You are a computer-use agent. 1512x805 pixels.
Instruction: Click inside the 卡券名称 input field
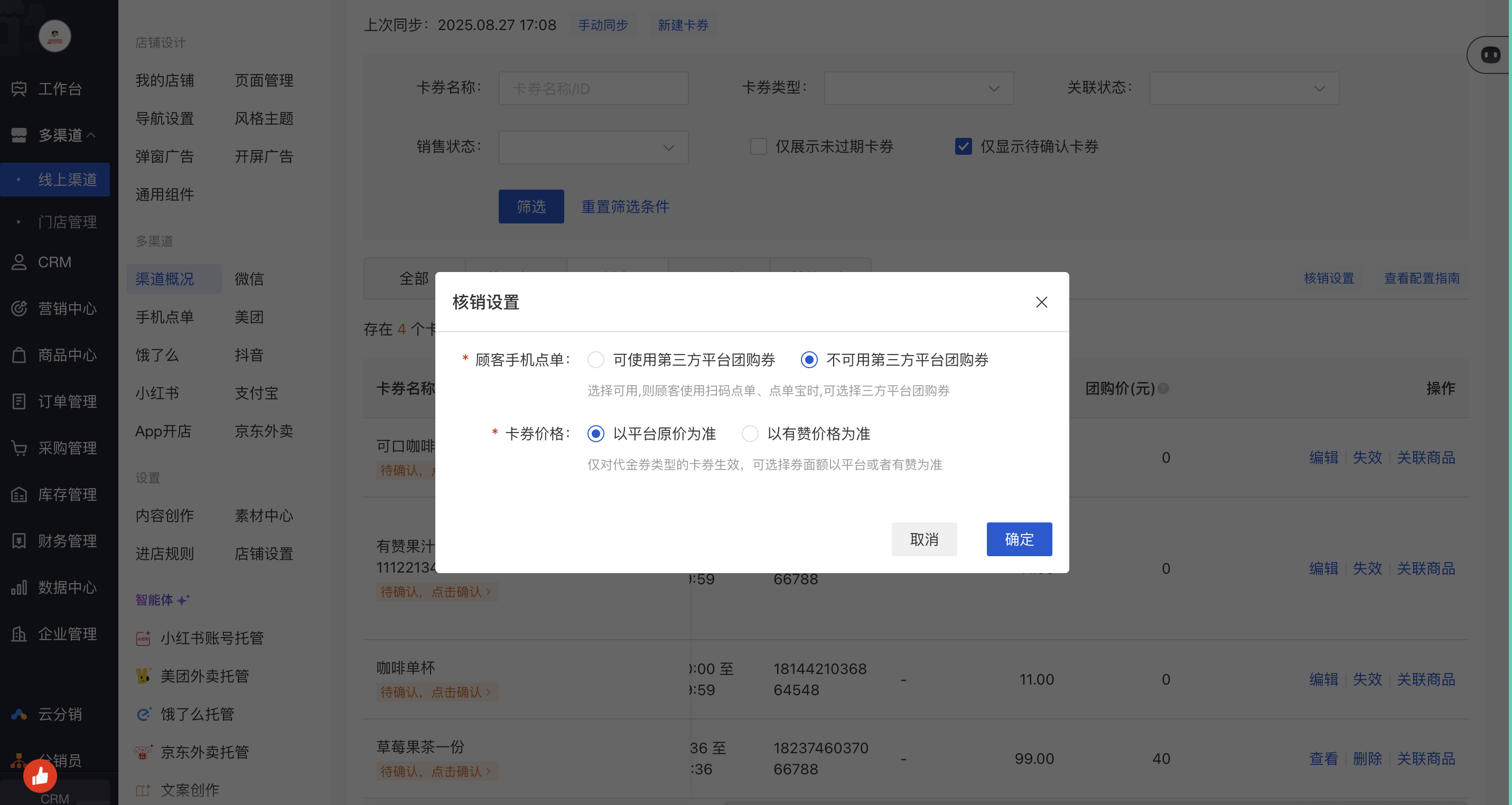click(593, 89)
